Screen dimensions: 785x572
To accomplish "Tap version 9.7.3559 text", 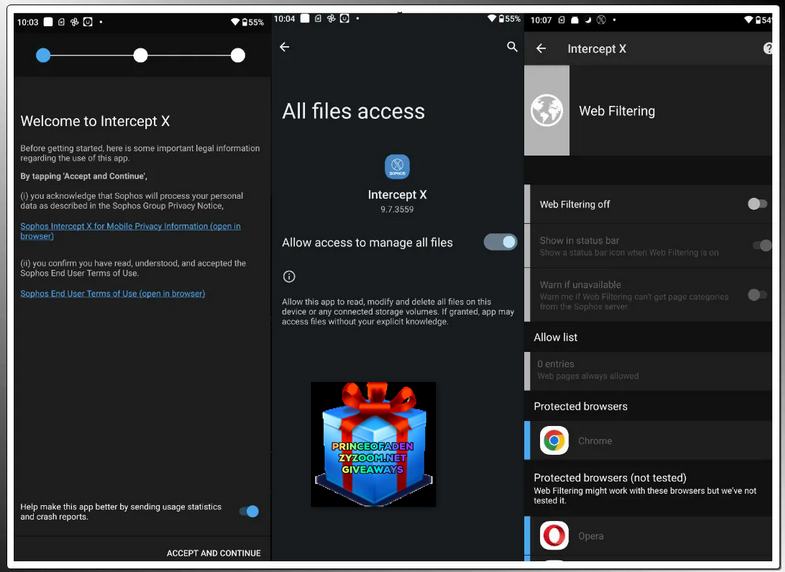I will point(397,209).
